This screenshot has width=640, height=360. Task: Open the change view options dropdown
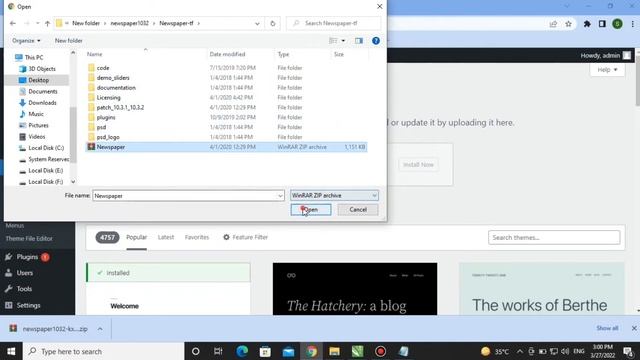coord(343,40)
